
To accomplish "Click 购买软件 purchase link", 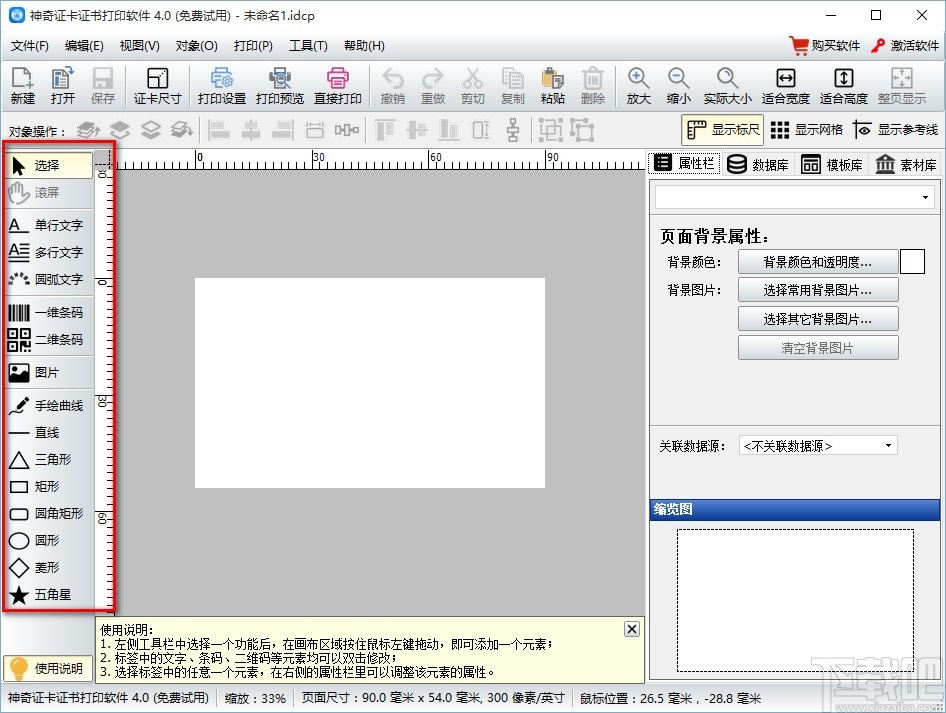I will [x=824, y=46].
